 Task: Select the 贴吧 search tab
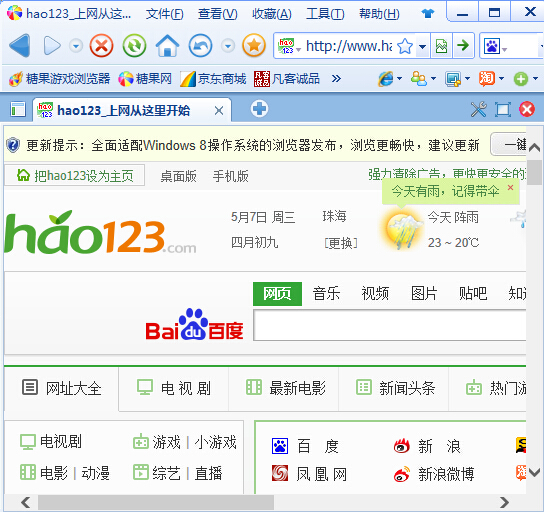[473, 294]
